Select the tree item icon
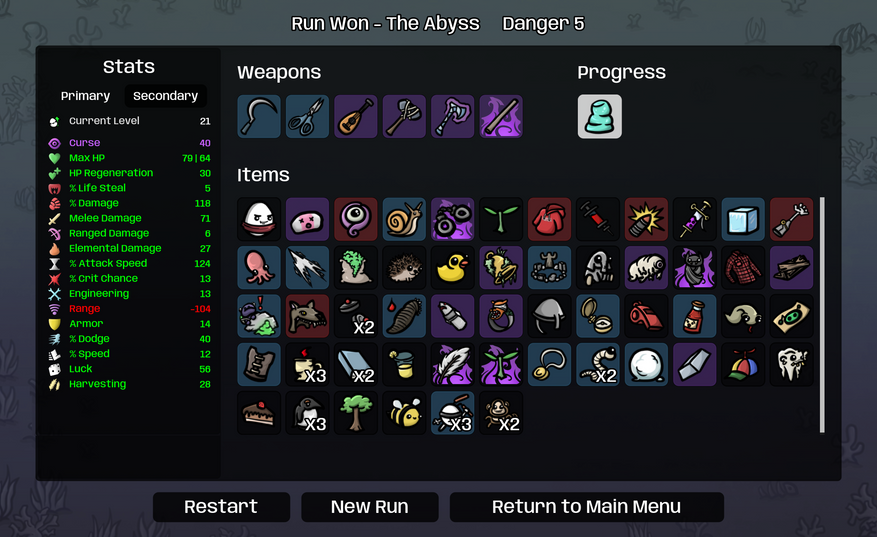877x537 pixels. click(356, 413)
